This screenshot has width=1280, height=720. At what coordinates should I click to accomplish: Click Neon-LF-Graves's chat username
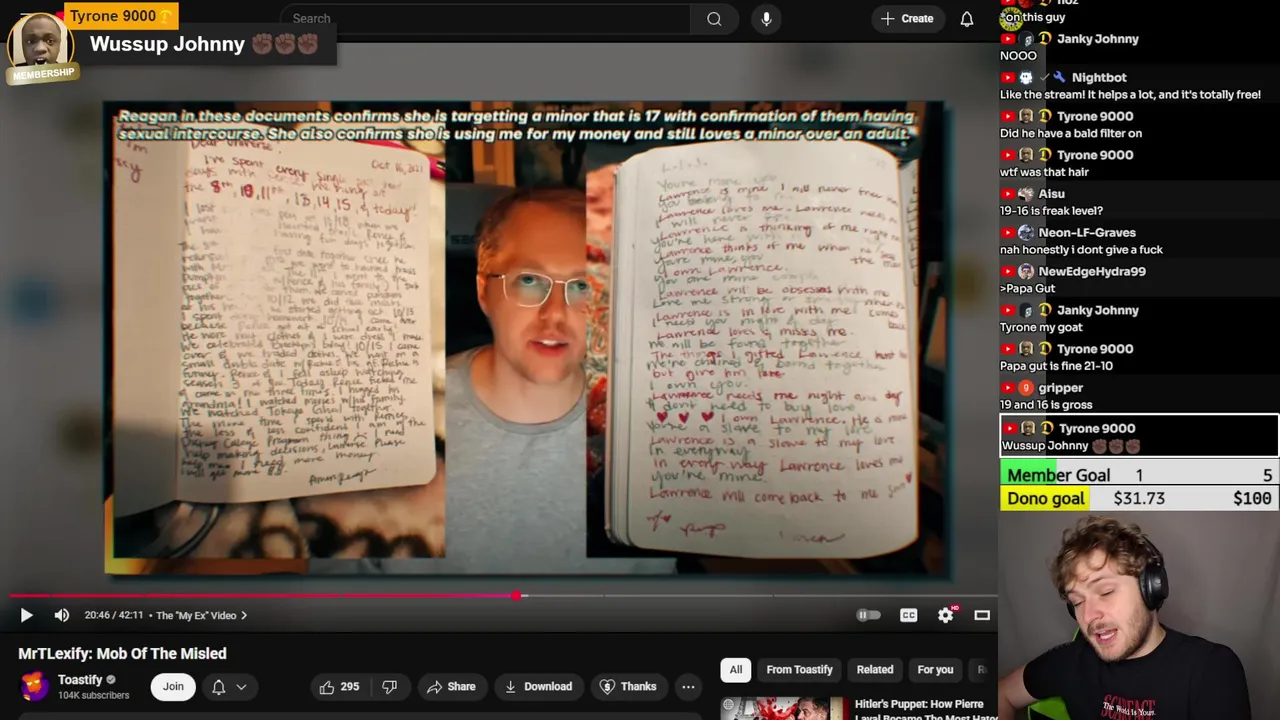coord(1087,233)
